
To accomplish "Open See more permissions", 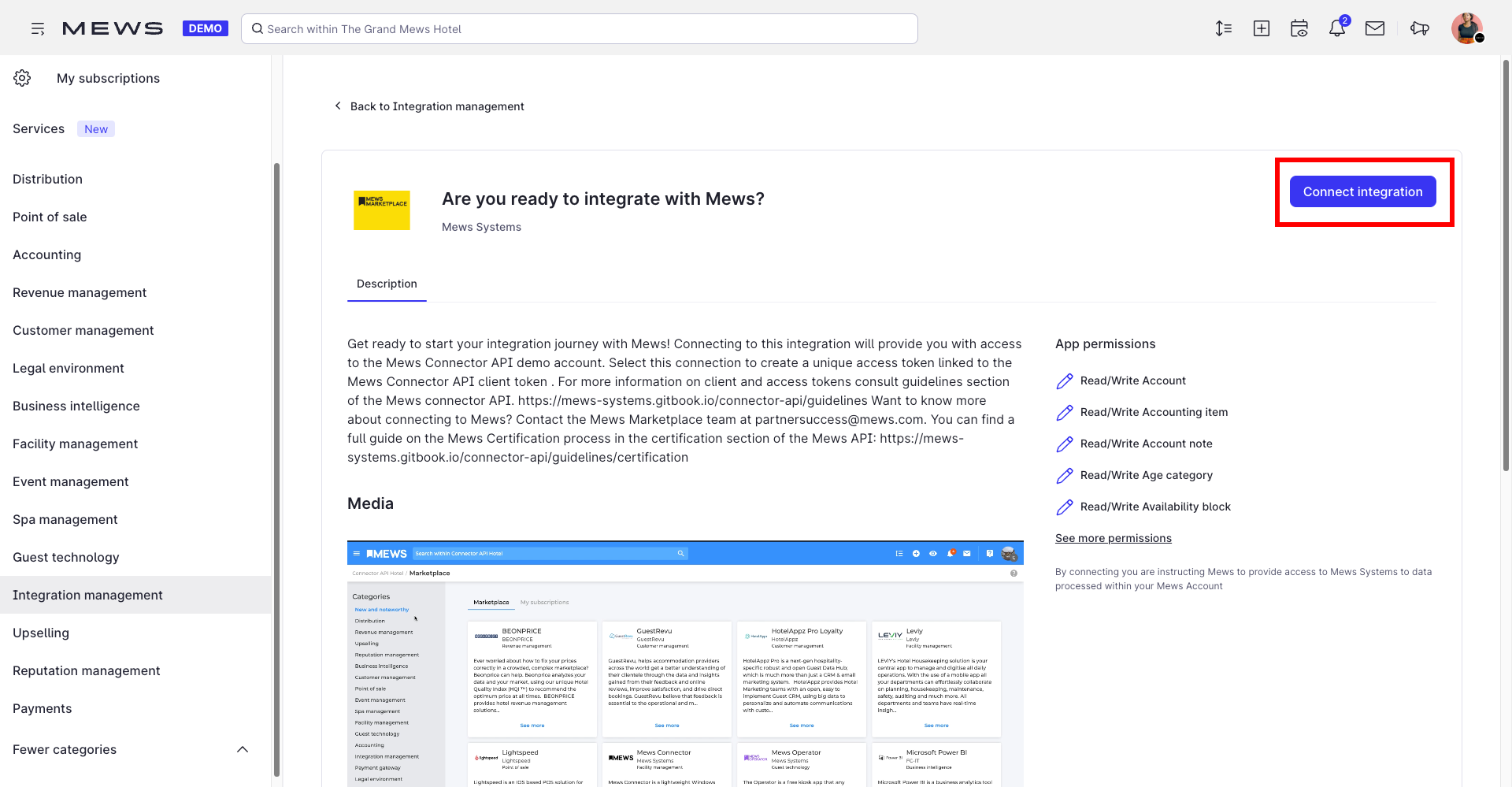I will coord(1113,538).
